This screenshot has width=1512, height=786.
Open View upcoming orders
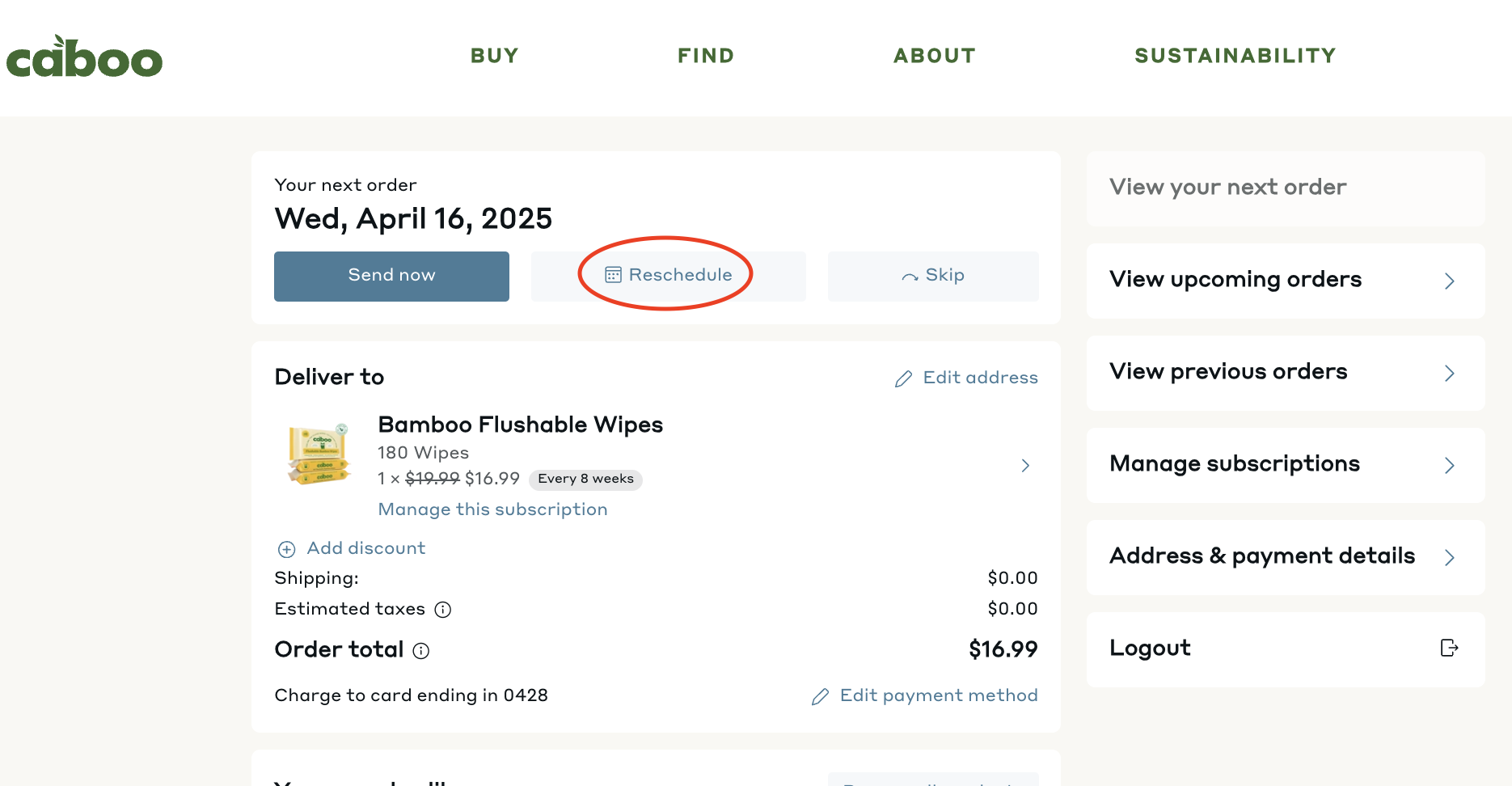tap(1286, 281)
